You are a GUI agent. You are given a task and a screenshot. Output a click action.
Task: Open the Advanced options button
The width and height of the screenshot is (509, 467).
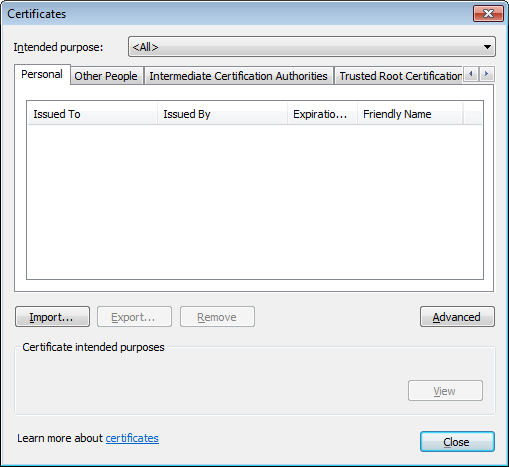click(457, 317)
